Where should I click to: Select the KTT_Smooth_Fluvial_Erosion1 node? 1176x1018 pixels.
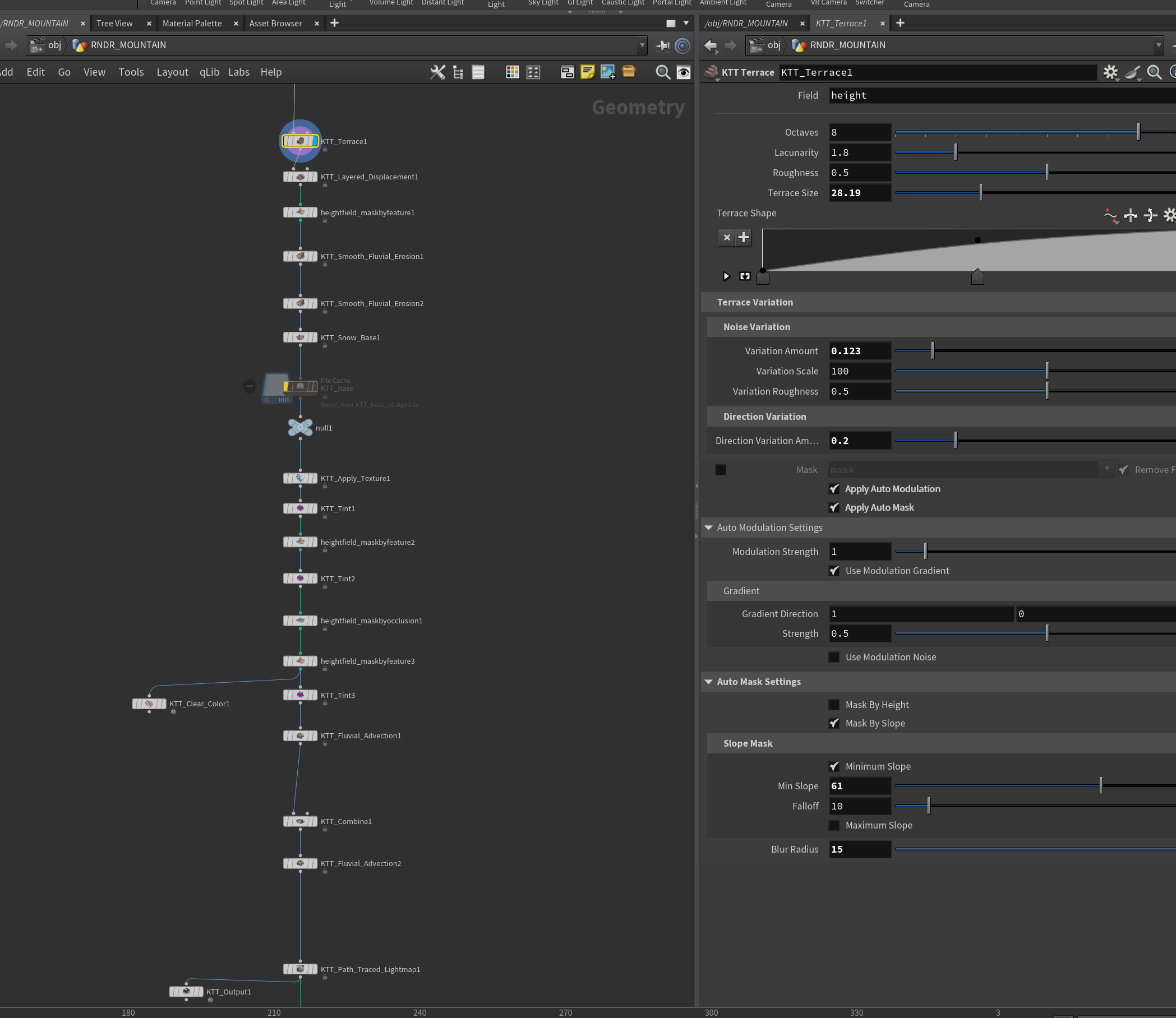300,256
